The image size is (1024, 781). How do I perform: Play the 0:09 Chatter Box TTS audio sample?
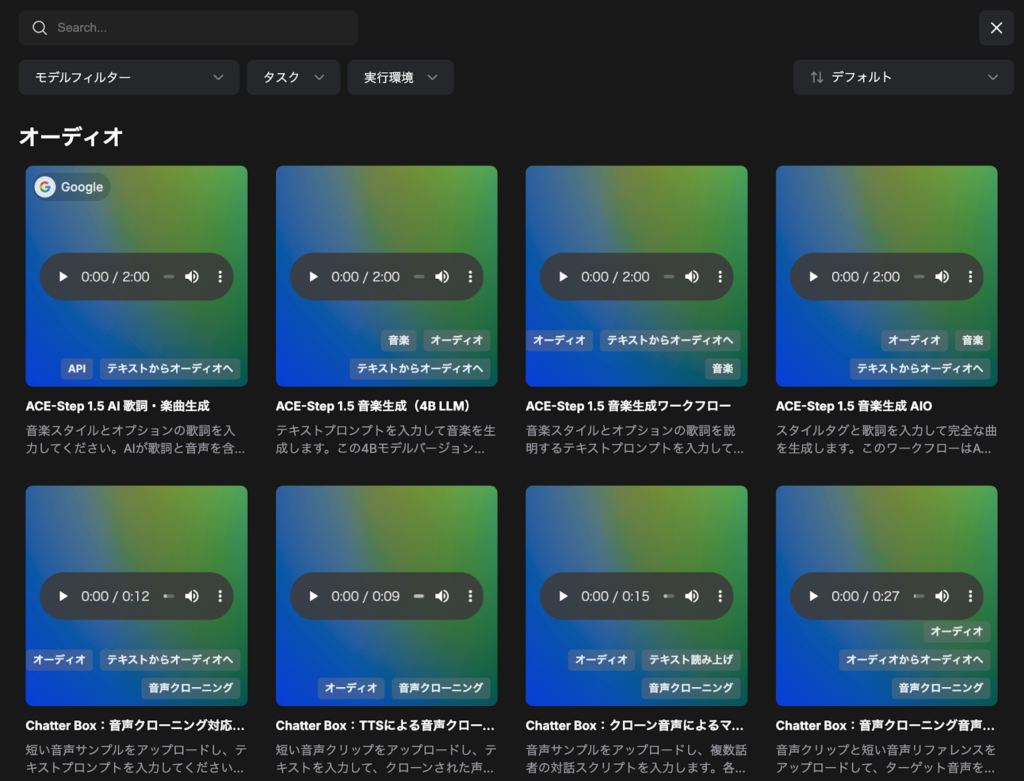[x=313, y=596]
